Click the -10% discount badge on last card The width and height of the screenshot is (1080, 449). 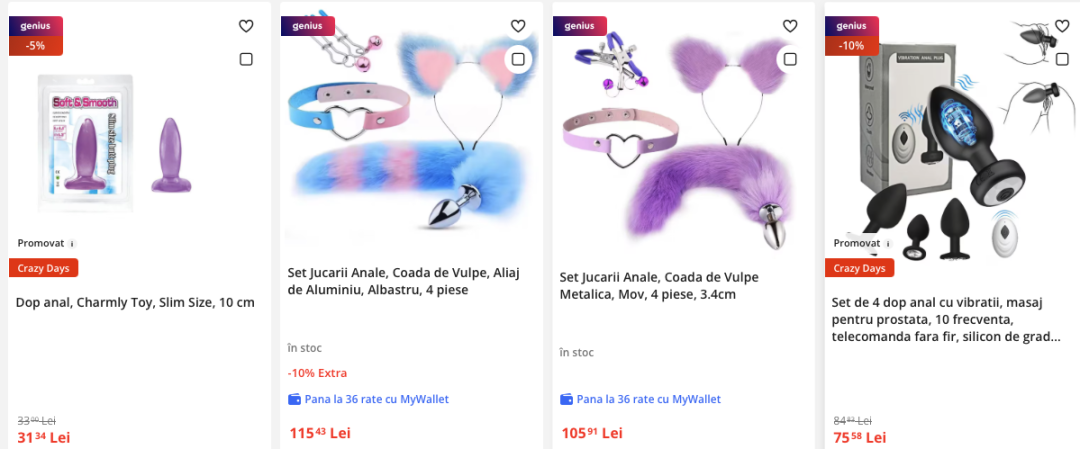tap(852, 45)
